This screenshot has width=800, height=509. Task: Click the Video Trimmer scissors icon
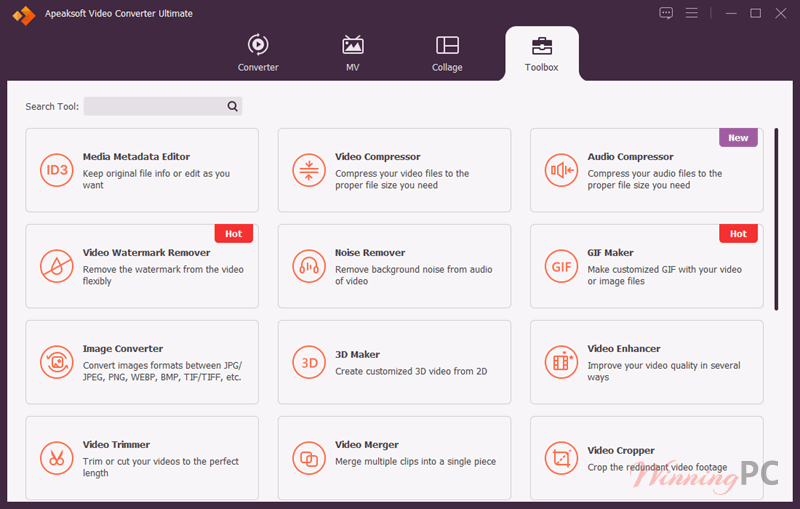(57, 458)
